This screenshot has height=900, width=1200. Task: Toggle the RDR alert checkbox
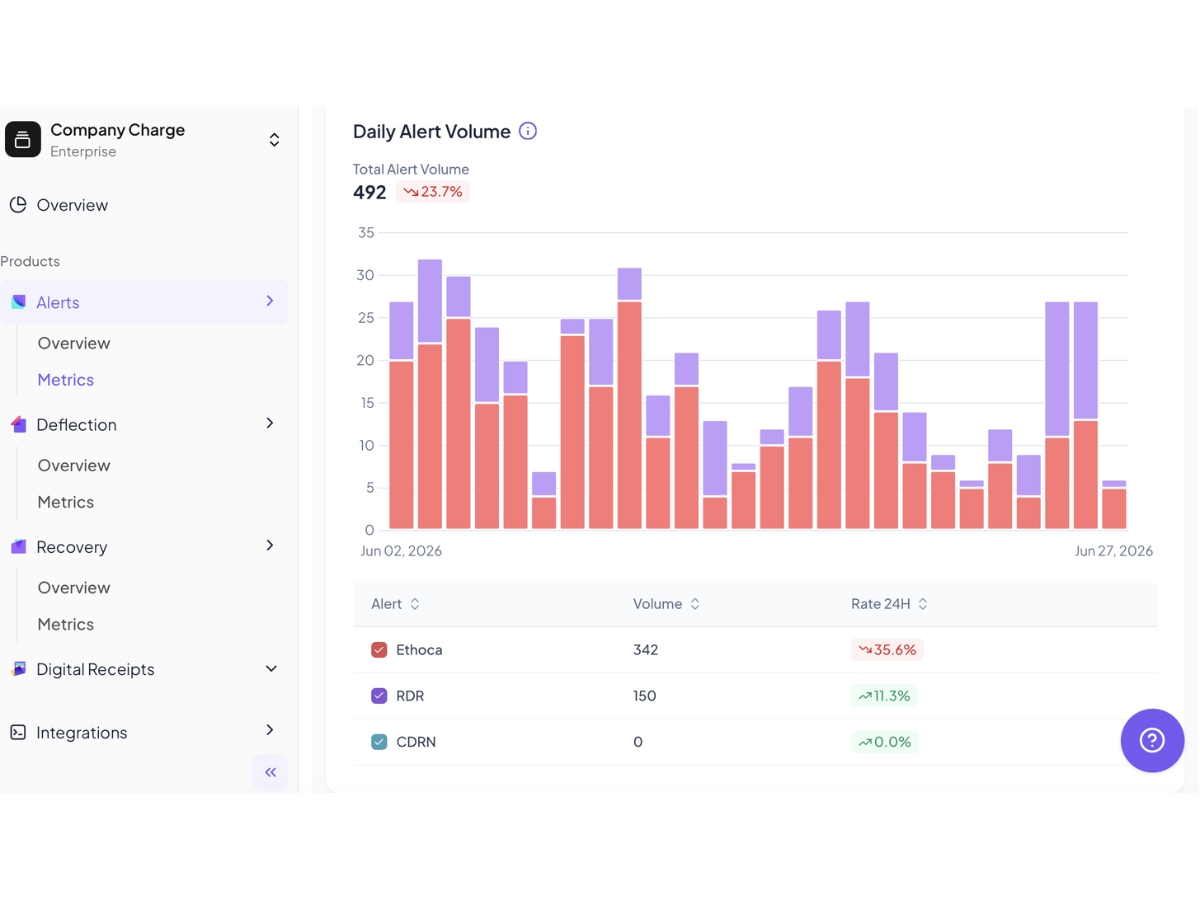(x=379, y=696)
